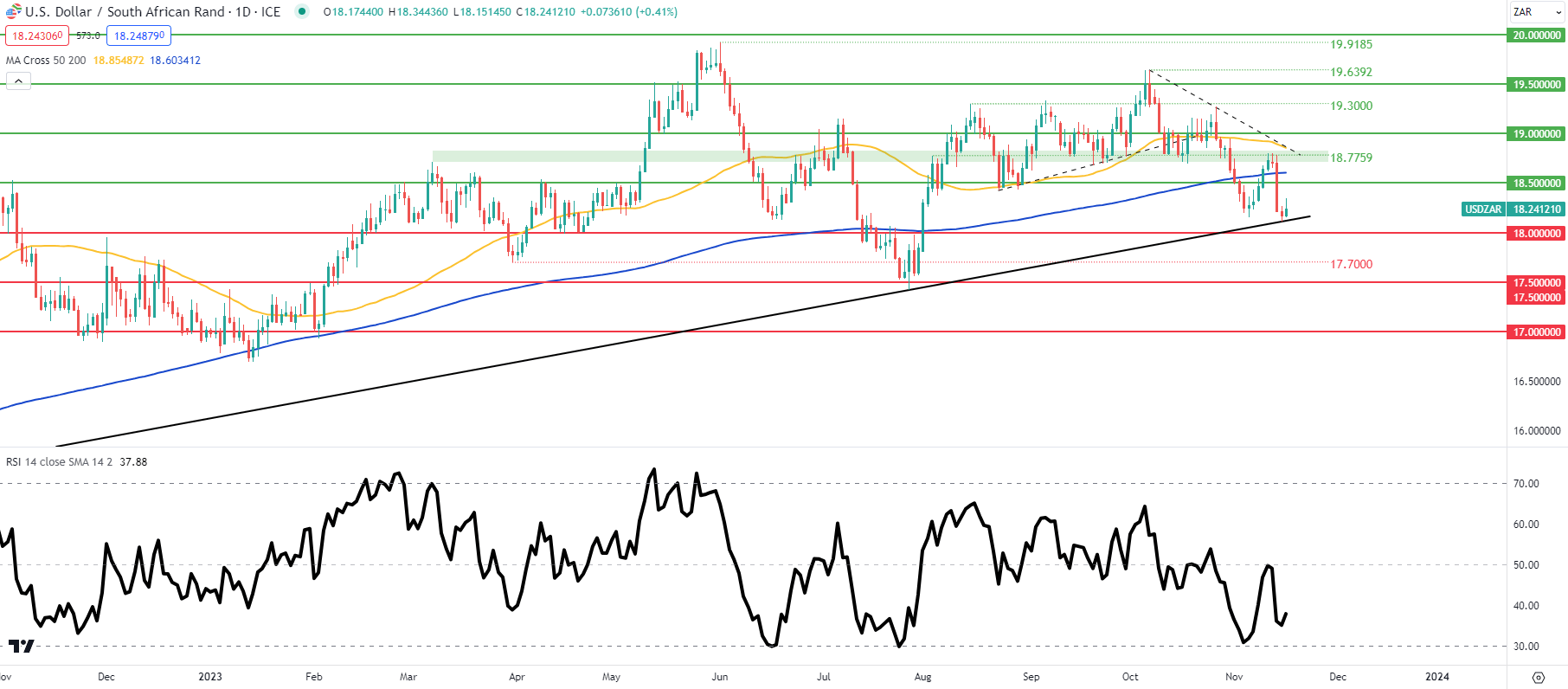This screenshot has height=689, width=1568.
Task: Click the Jul time axis label
Action: (824, 677)
